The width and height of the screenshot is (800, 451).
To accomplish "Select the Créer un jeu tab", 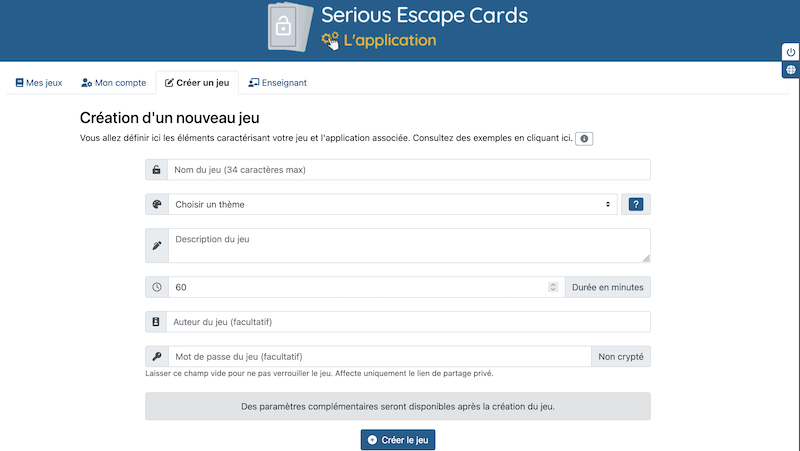I will pyautogui.click(x=197, y=83).
